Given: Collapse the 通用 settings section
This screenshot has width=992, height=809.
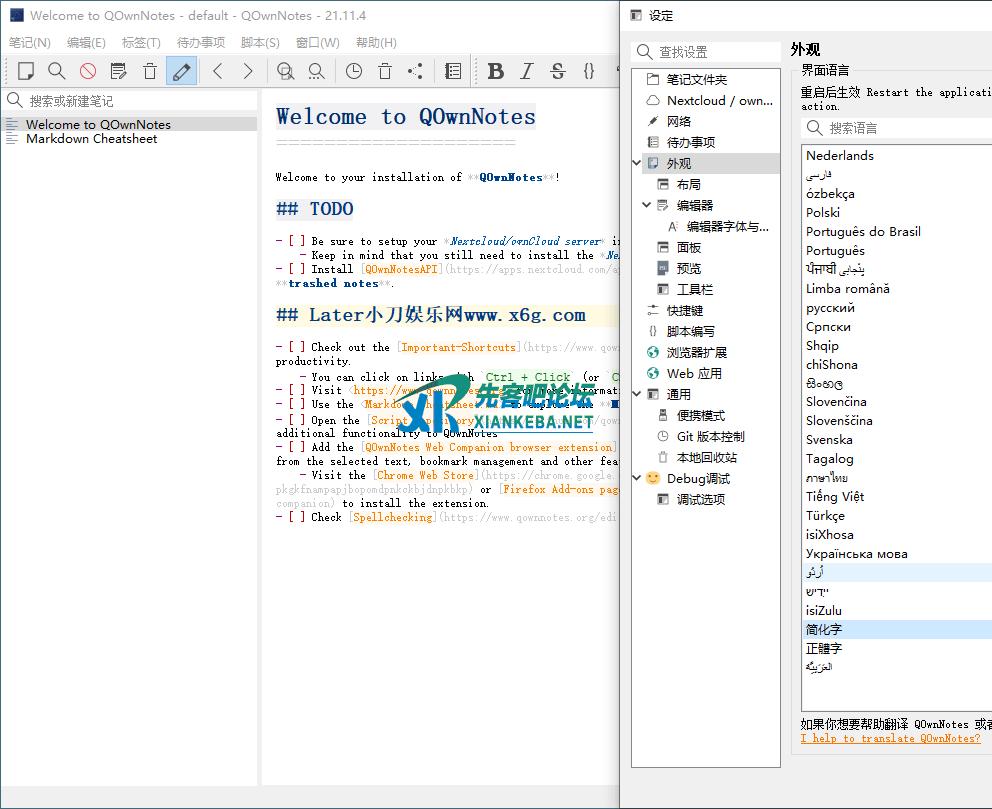Looking at the screenshot, I should [637, 394].
